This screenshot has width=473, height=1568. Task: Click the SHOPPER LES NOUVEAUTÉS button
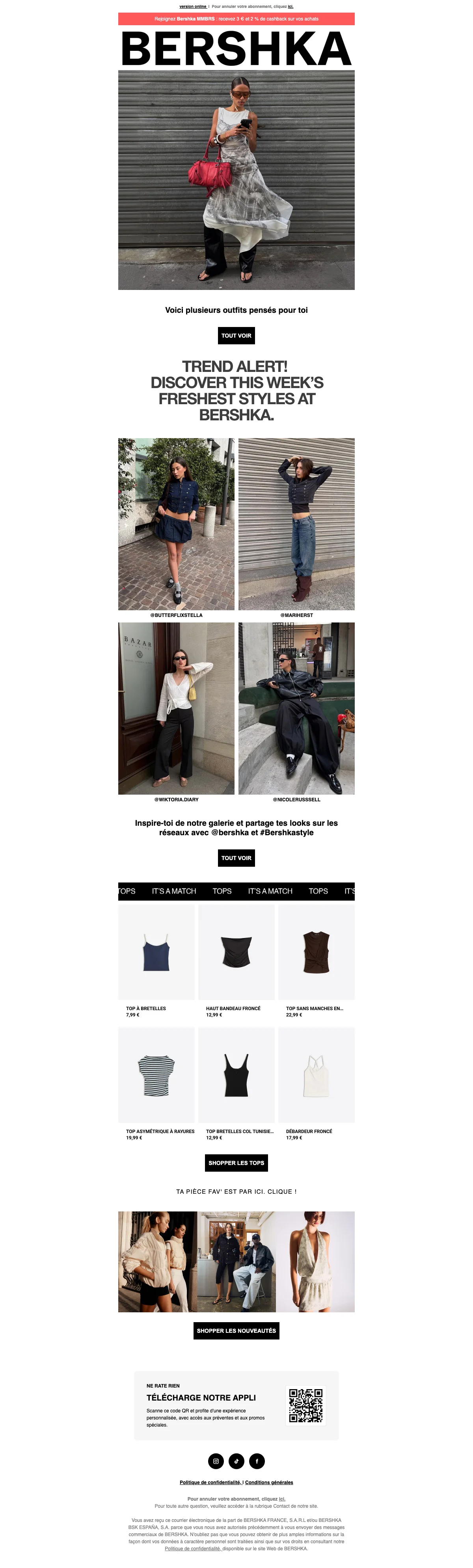[236, 1330]
